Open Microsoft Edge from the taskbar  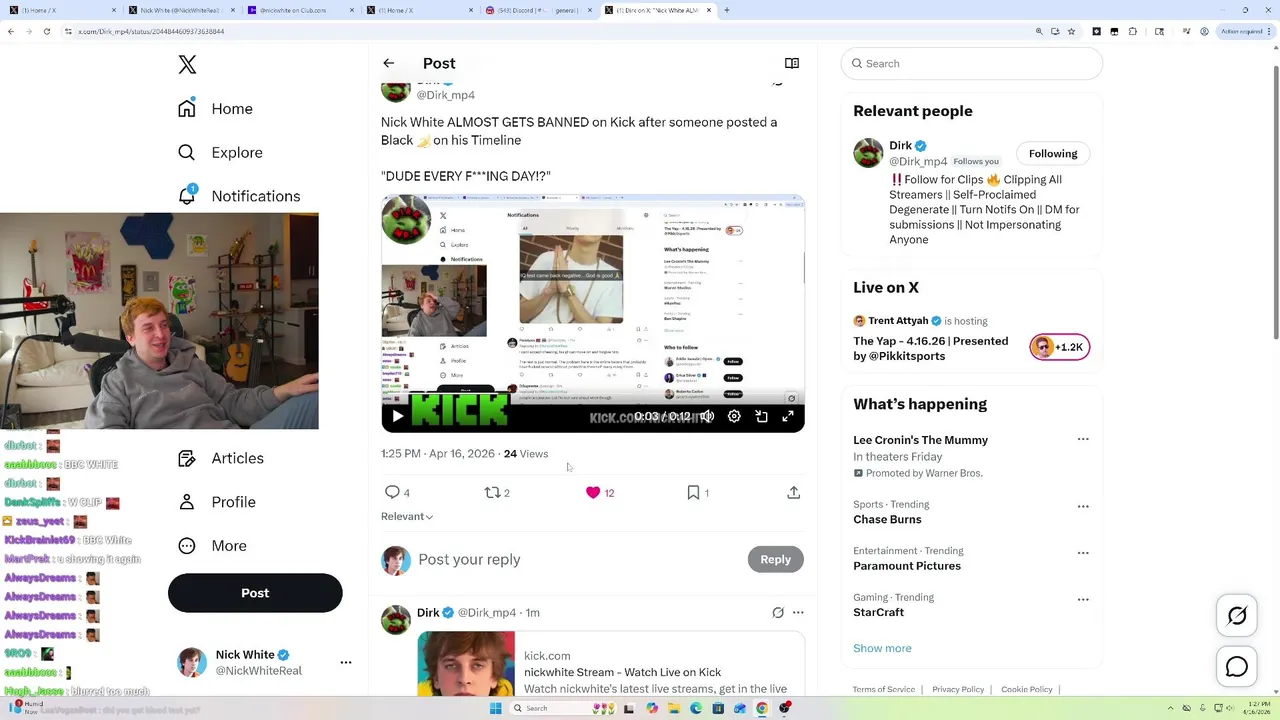tap(696, 708)
